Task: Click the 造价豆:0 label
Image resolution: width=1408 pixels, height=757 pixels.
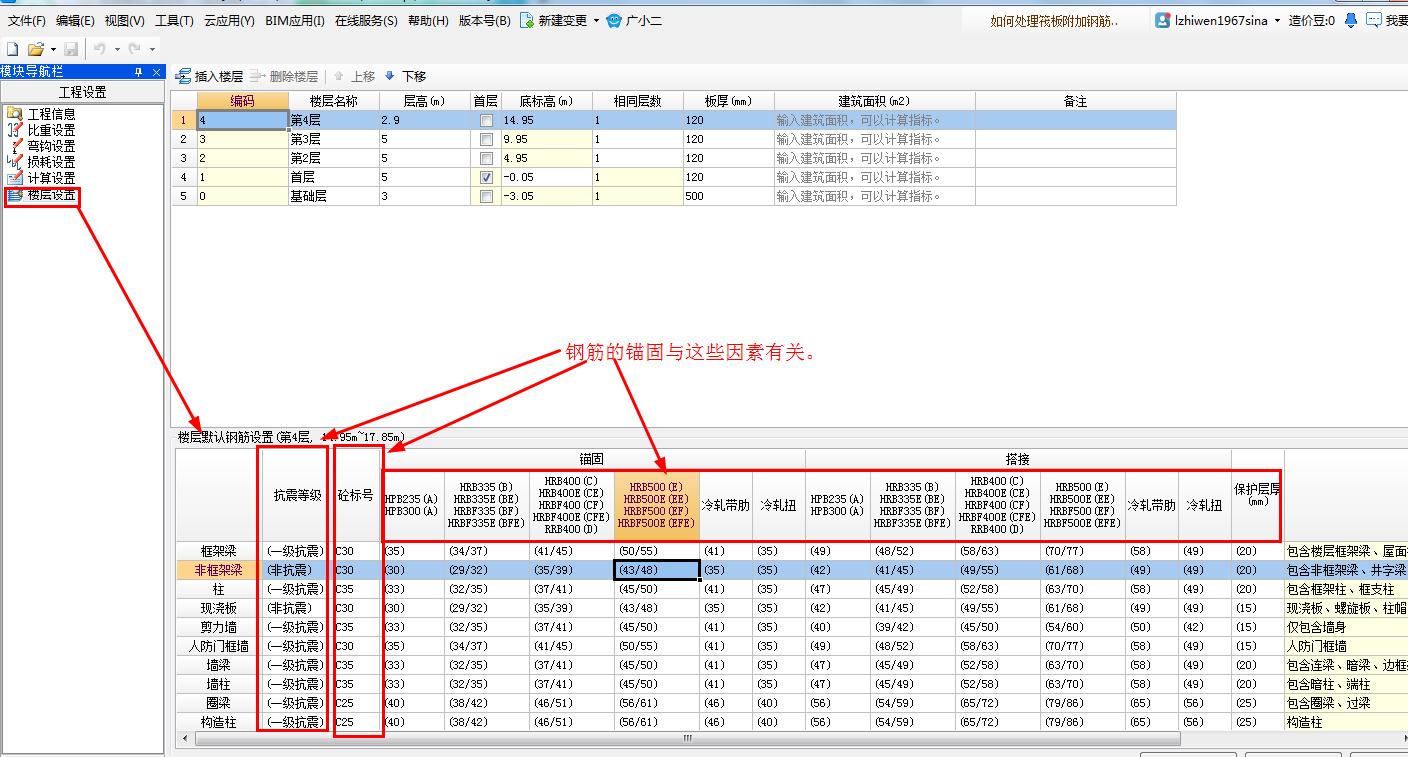Action: click(x=1312, y=20)
